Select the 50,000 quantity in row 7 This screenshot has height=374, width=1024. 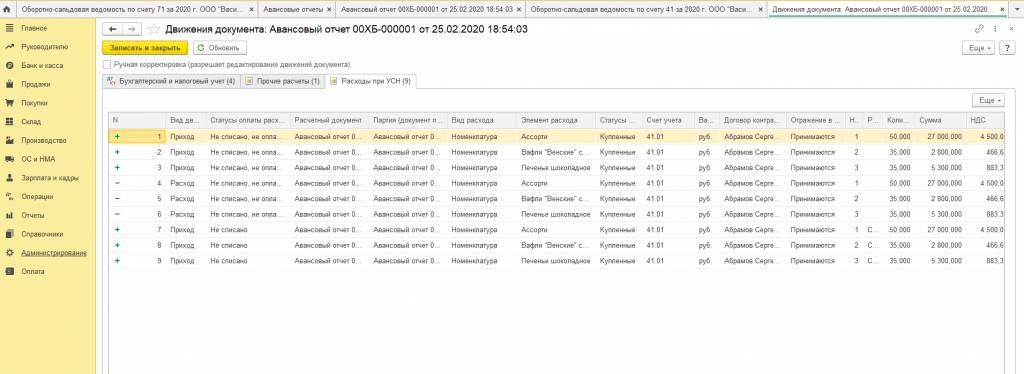point(899,230)
